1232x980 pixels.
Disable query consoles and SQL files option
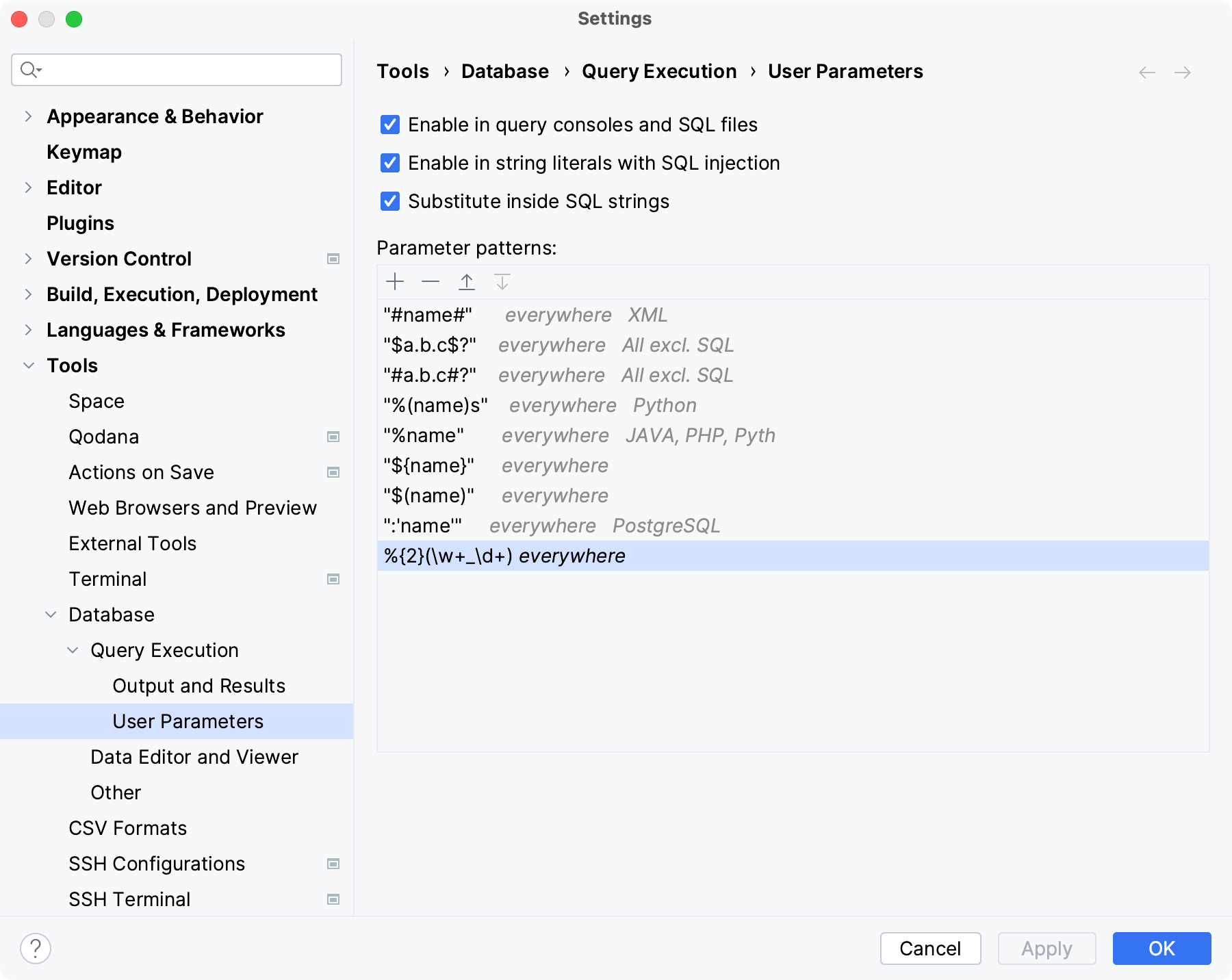pyautogui.click(x=390, y=125)
